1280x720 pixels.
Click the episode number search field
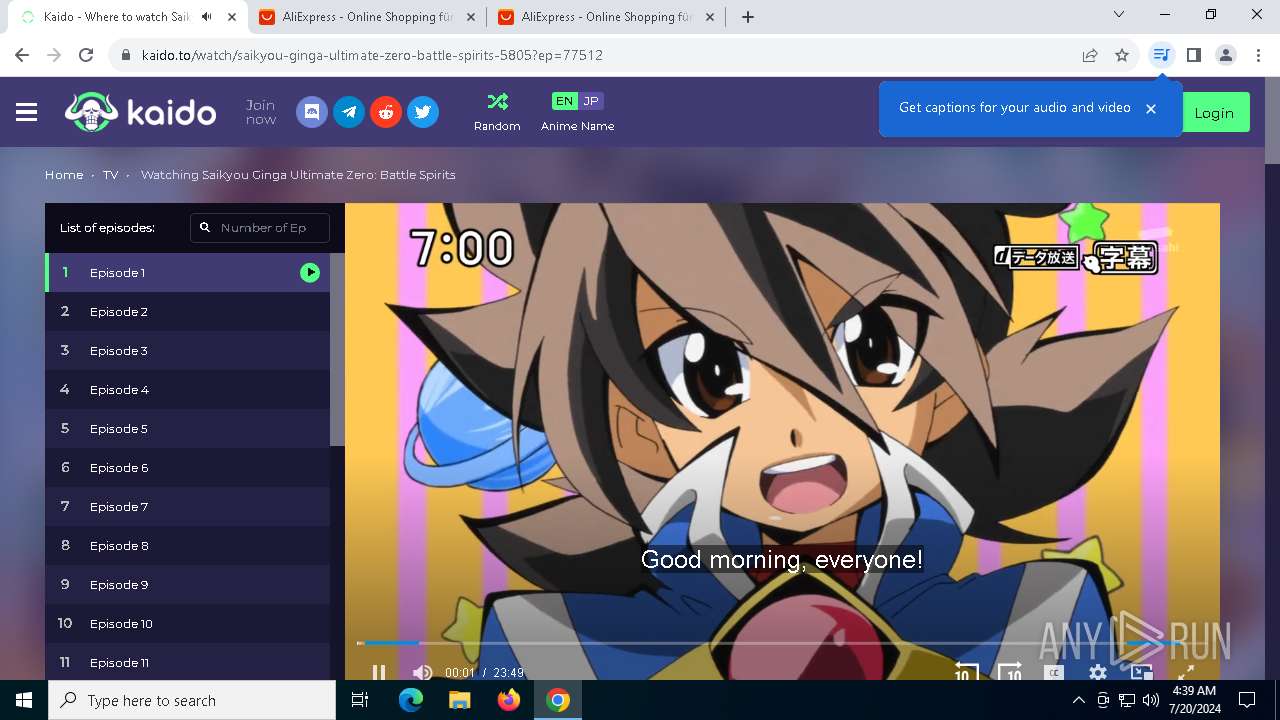point(260,228)
